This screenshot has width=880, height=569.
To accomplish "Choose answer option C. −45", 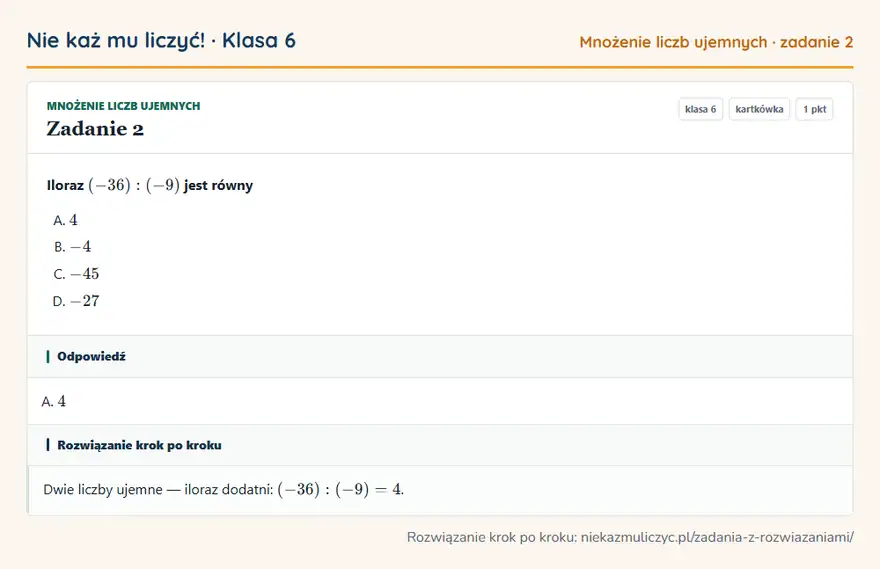I will tap(76, 274).
